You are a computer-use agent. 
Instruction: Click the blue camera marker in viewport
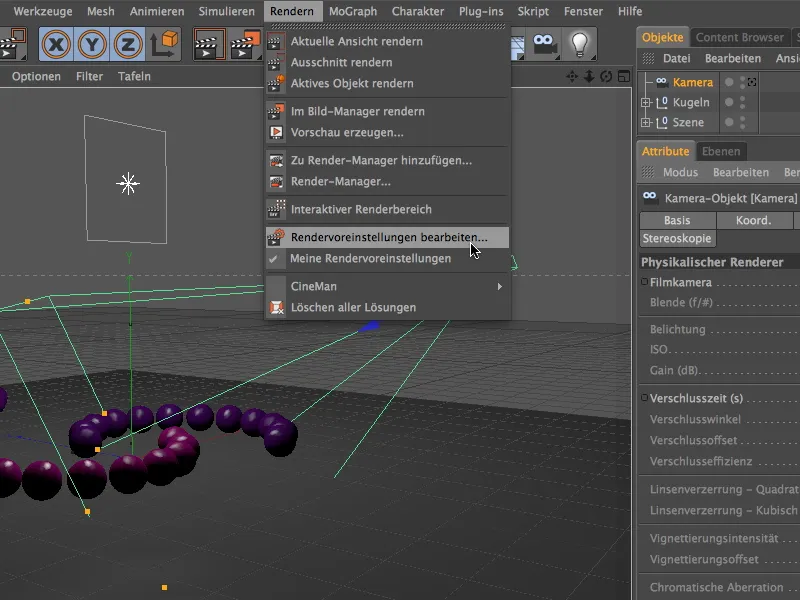(x=370, y=326)
